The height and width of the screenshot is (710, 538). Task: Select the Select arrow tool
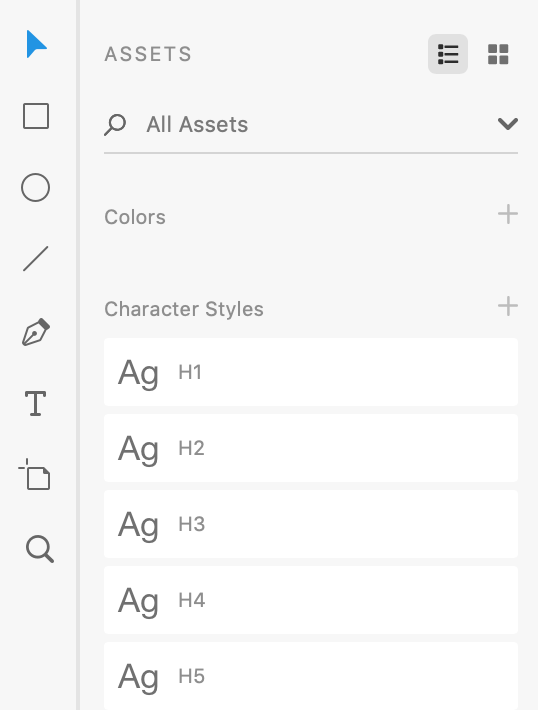click(x=36, y=44)
